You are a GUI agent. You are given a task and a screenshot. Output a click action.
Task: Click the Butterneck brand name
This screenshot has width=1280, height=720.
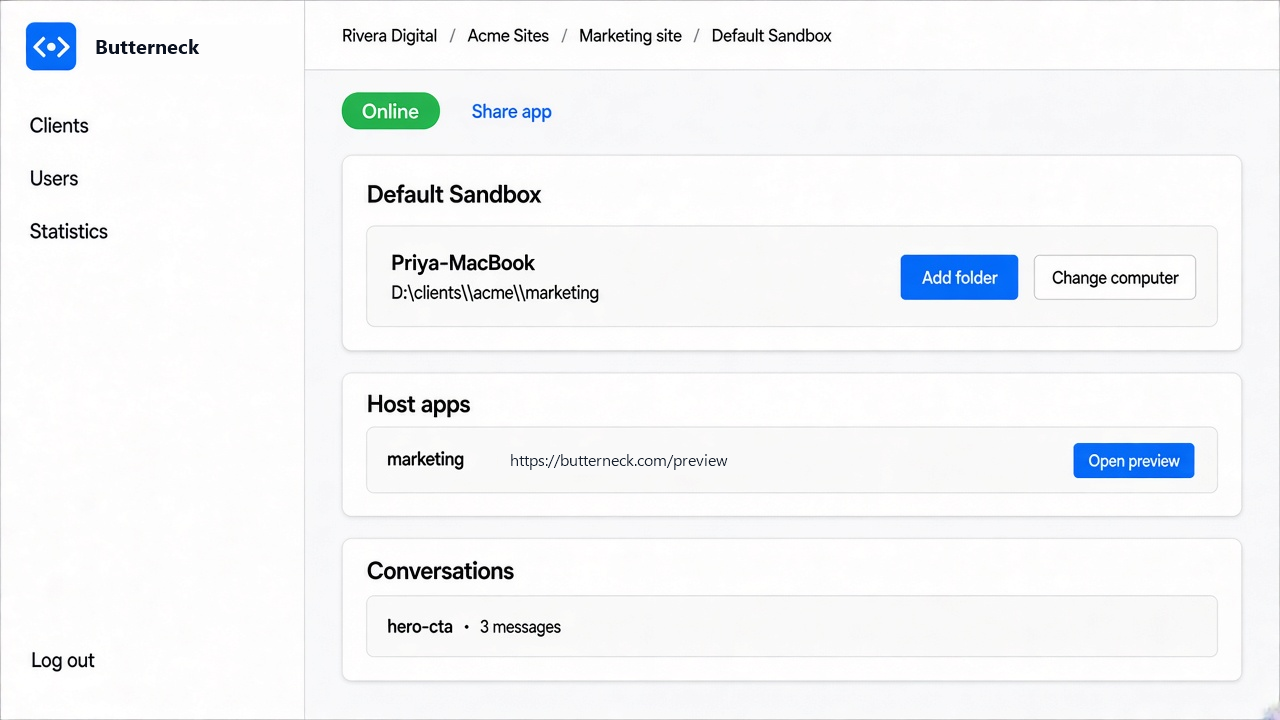147,47
